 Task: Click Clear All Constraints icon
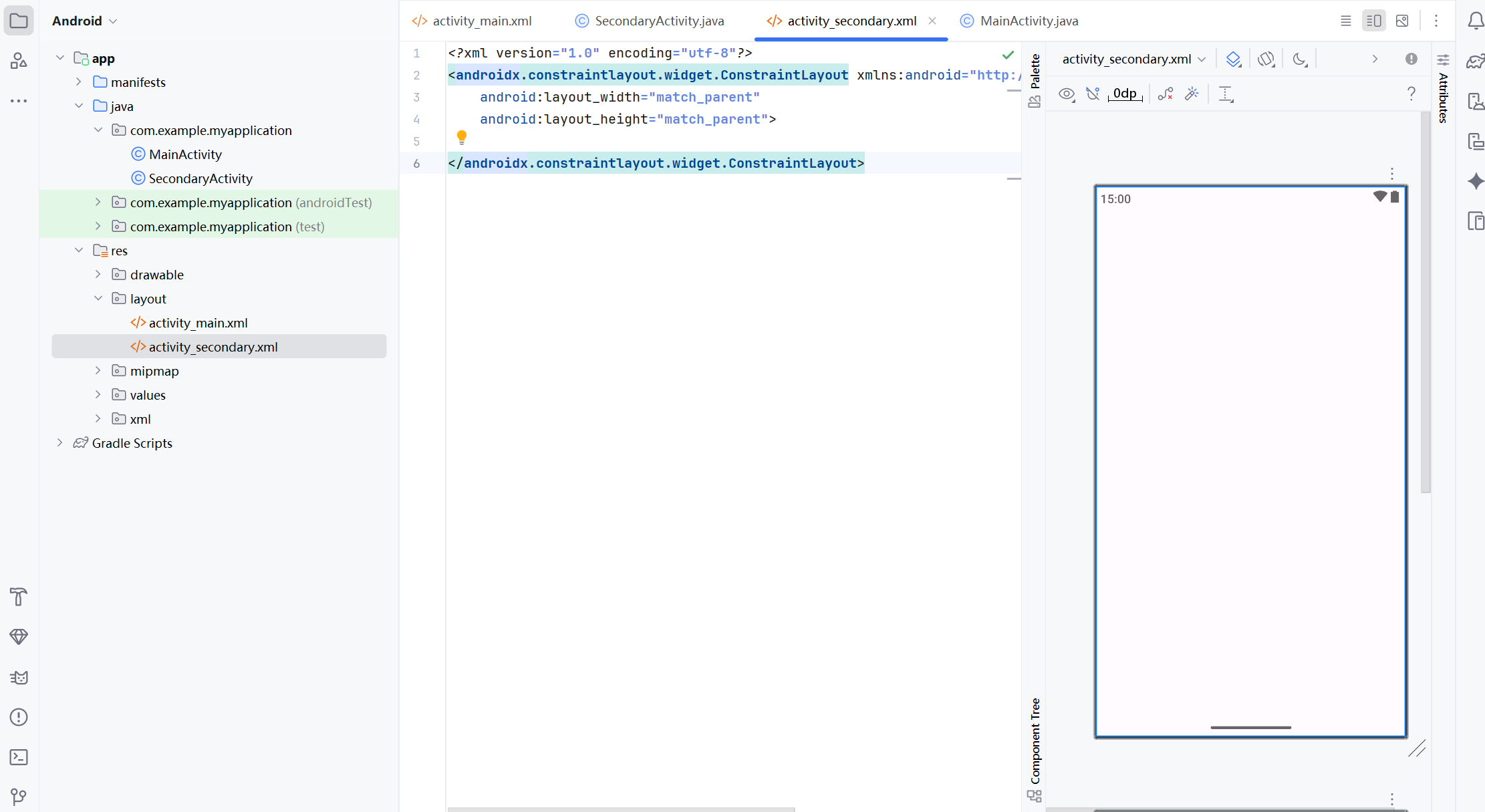1166,94
